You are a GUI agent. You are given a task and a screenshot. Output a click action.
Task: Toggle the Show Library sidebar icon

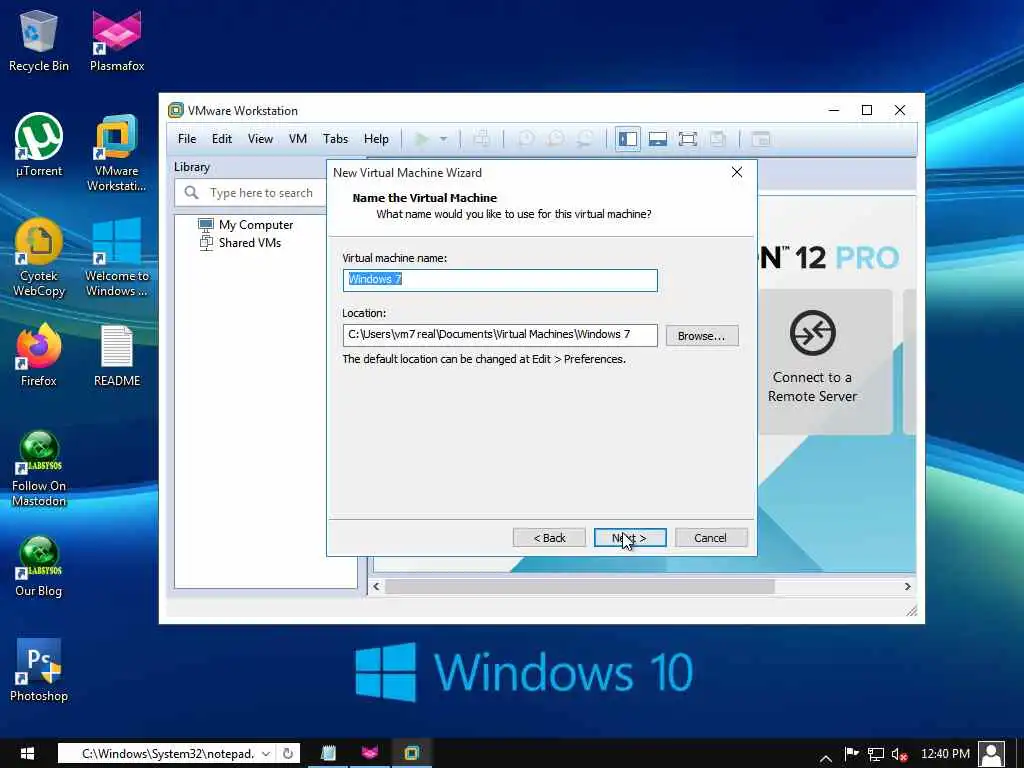[628, 138]
